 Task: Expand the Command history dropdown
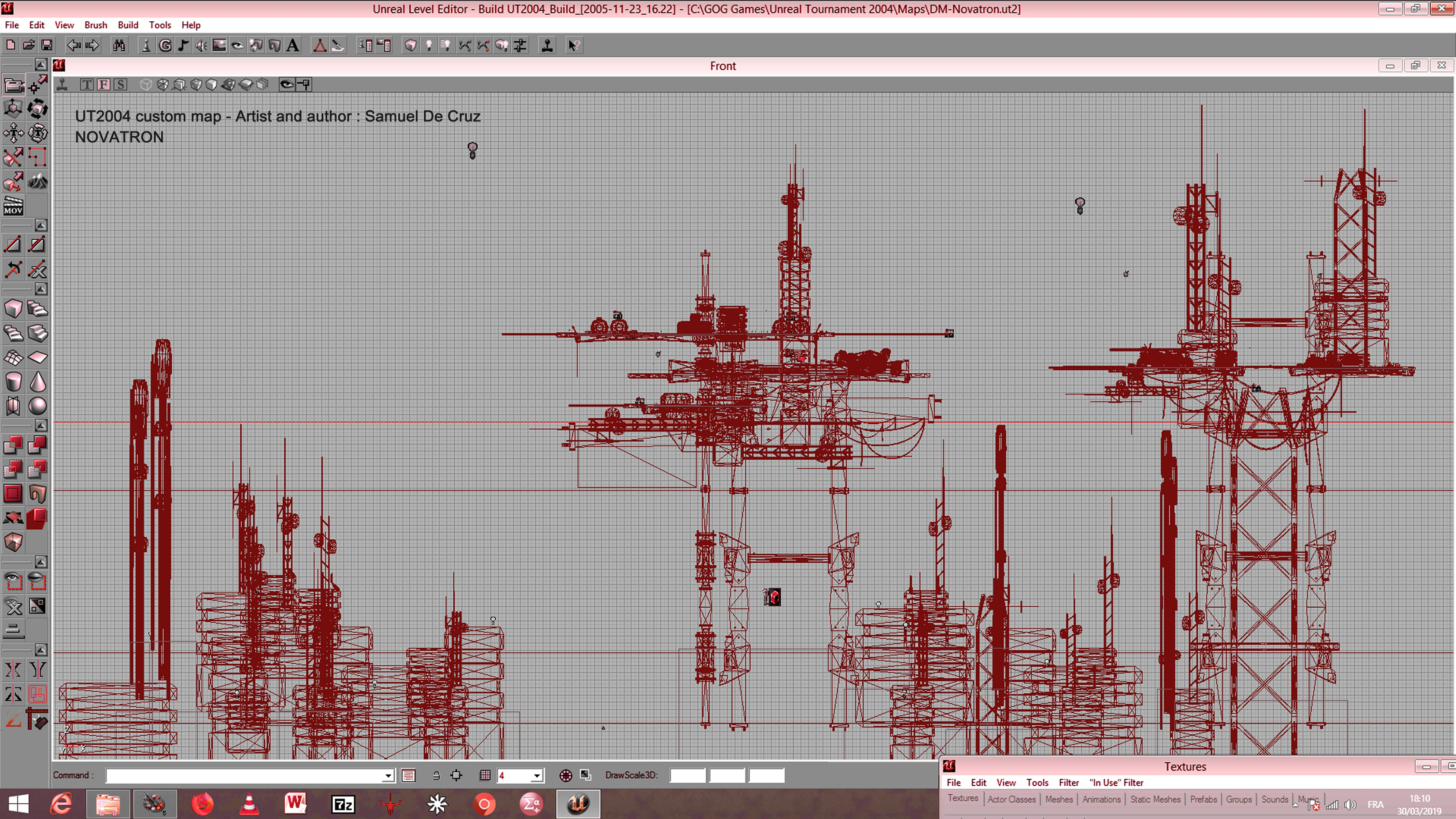click(x=388, y=775)
